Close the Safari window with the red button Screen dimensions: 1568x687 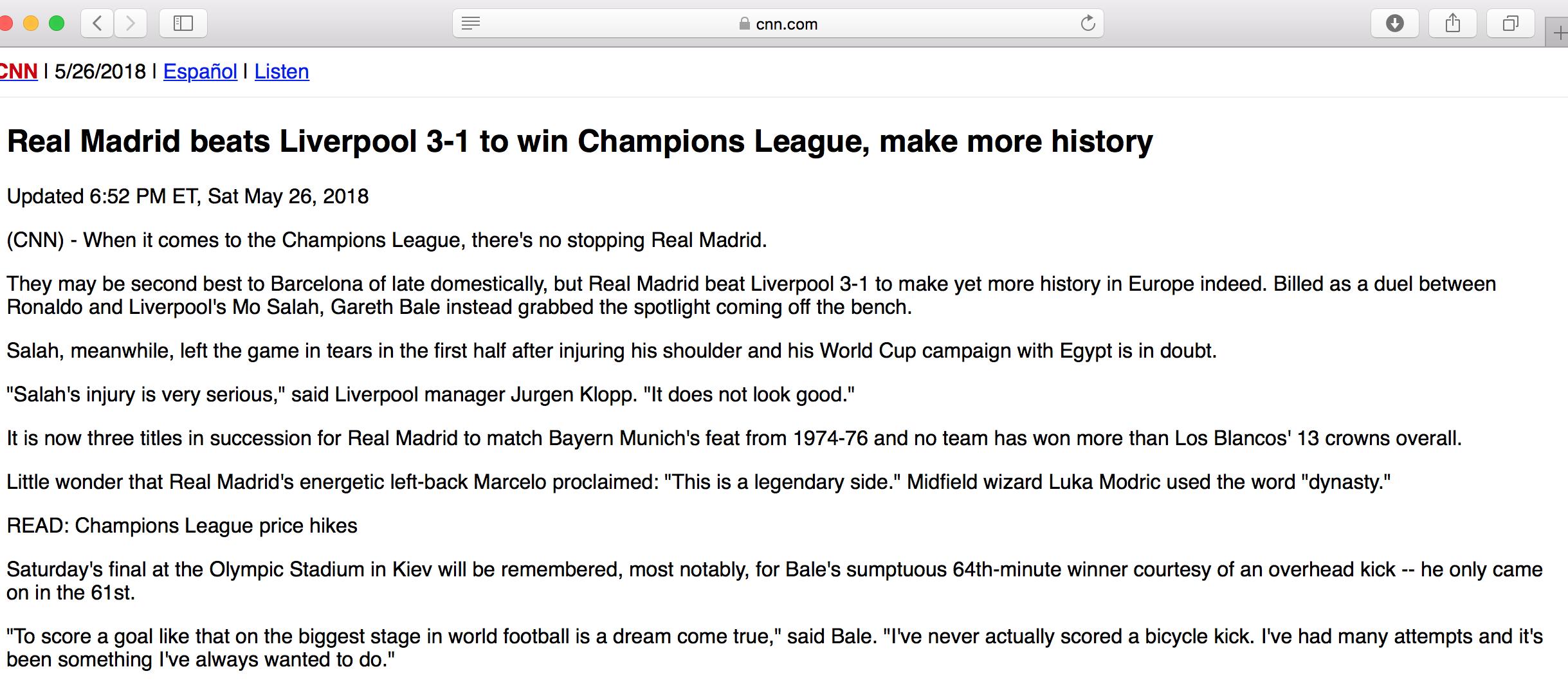pyautogui.click(x=5, y=24)
